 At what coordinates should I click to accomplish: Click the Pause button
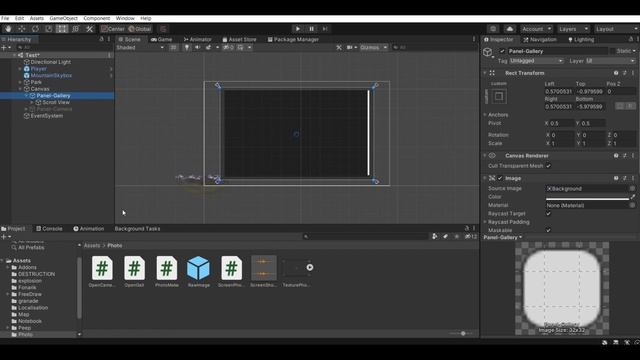click(311, 29)
